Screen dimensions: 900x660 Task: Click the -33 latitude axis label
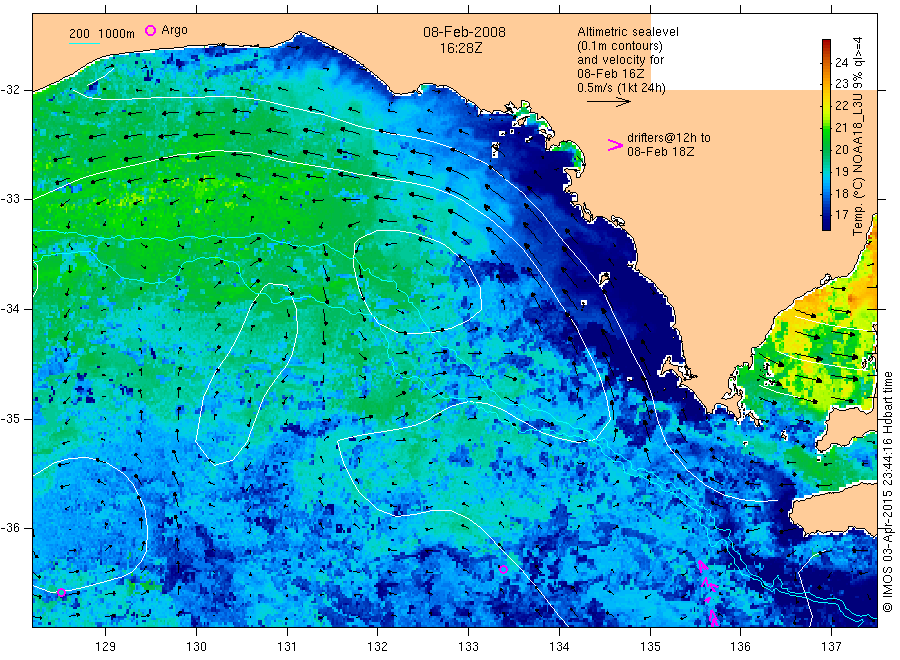point(10,199)
